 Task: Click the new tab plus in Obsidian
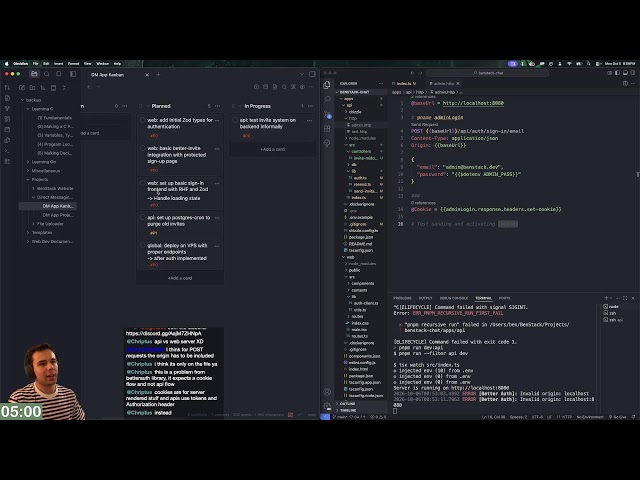(x=158, y=74)
